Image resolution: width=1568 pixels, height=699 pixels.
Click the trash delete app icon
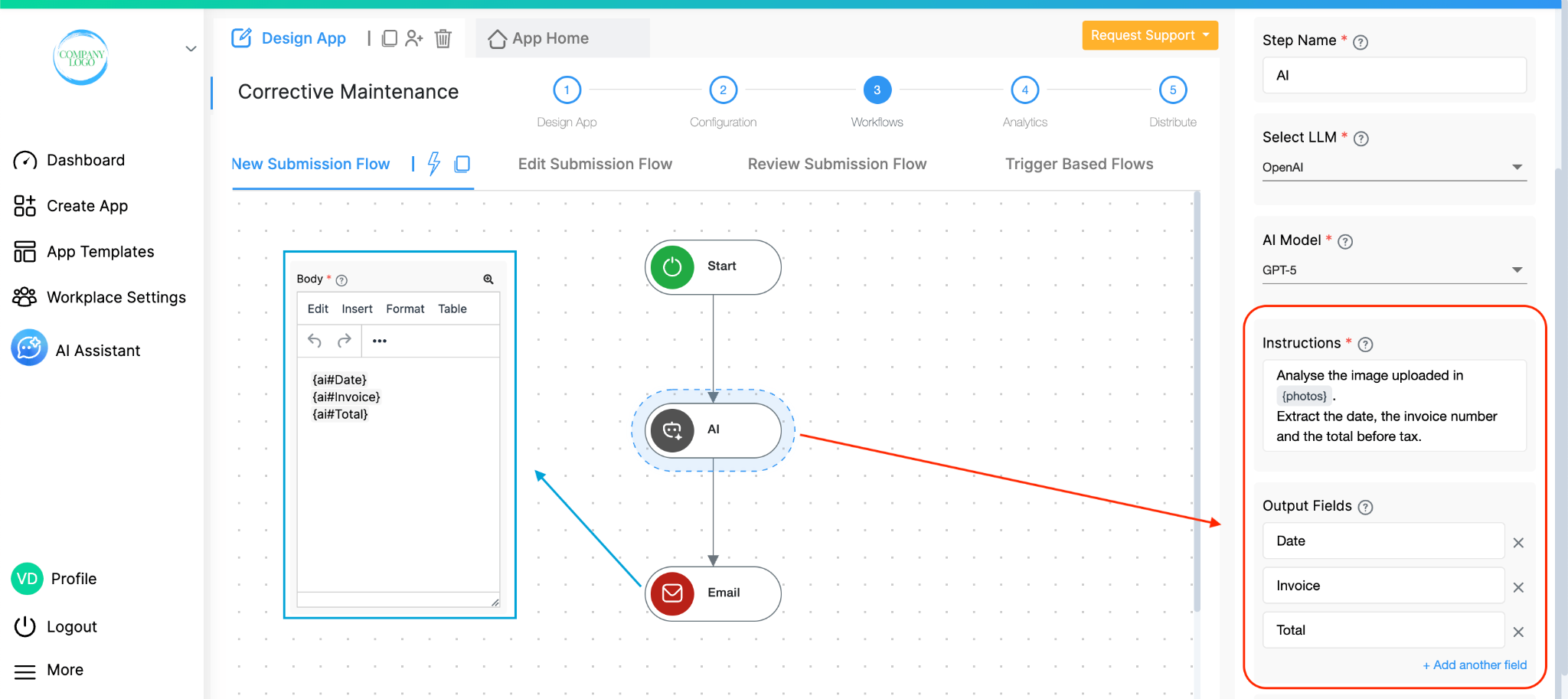coord(443,38)
